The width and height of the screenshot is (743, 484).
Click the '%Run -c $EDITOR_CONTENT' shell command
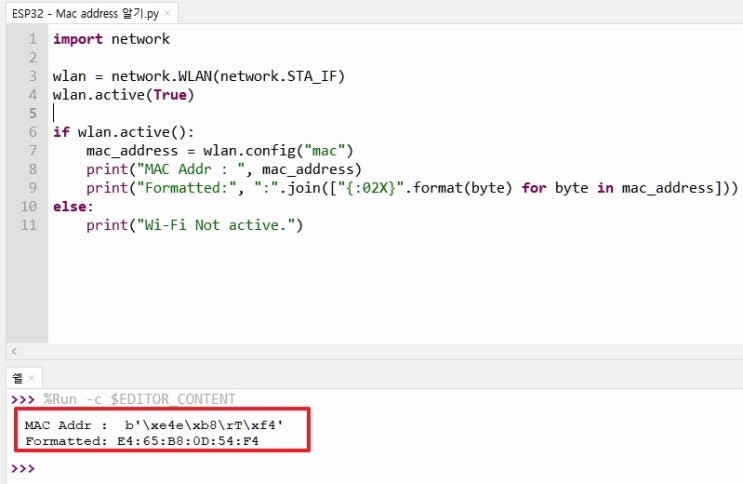tap(139, 399)
